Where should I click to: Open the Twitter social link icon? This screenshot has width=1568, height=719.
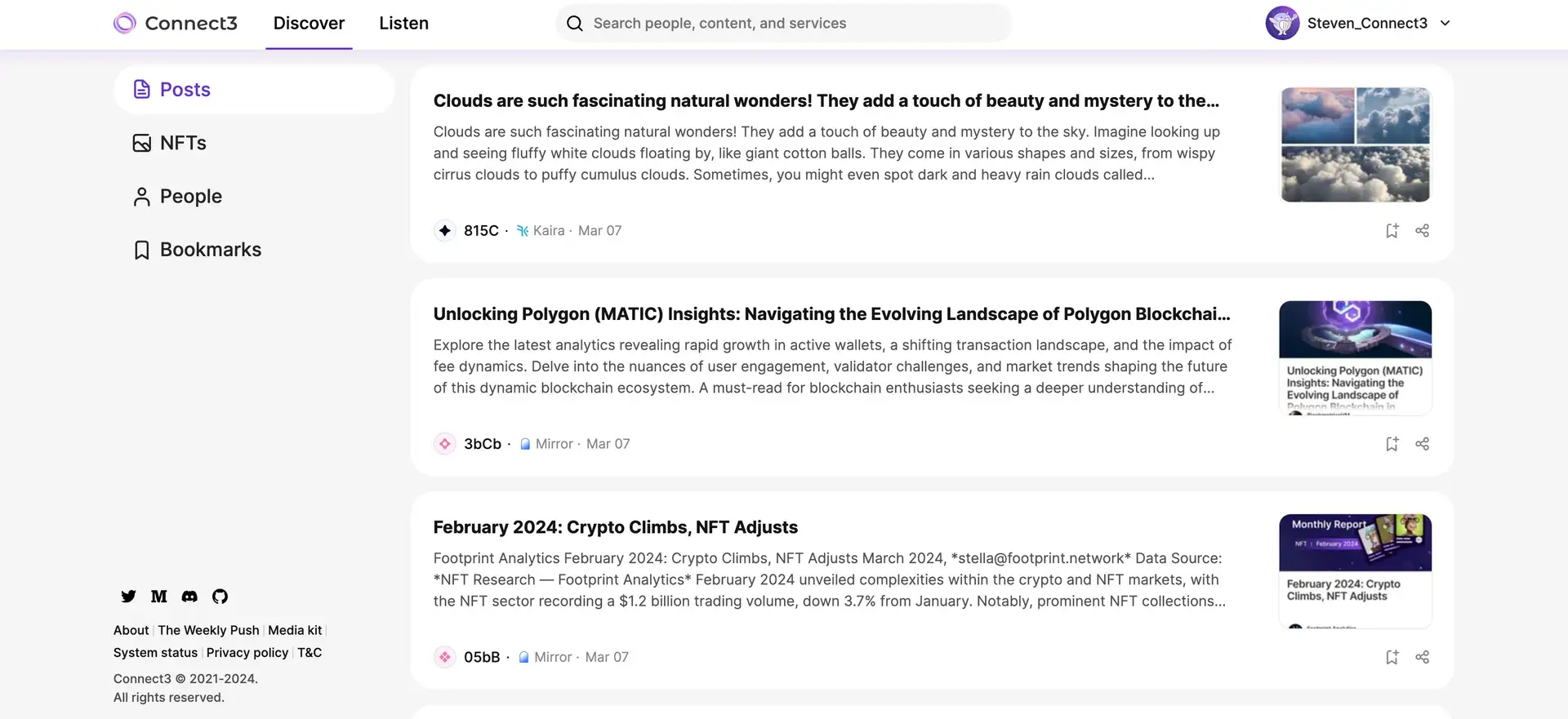[128, 597]
